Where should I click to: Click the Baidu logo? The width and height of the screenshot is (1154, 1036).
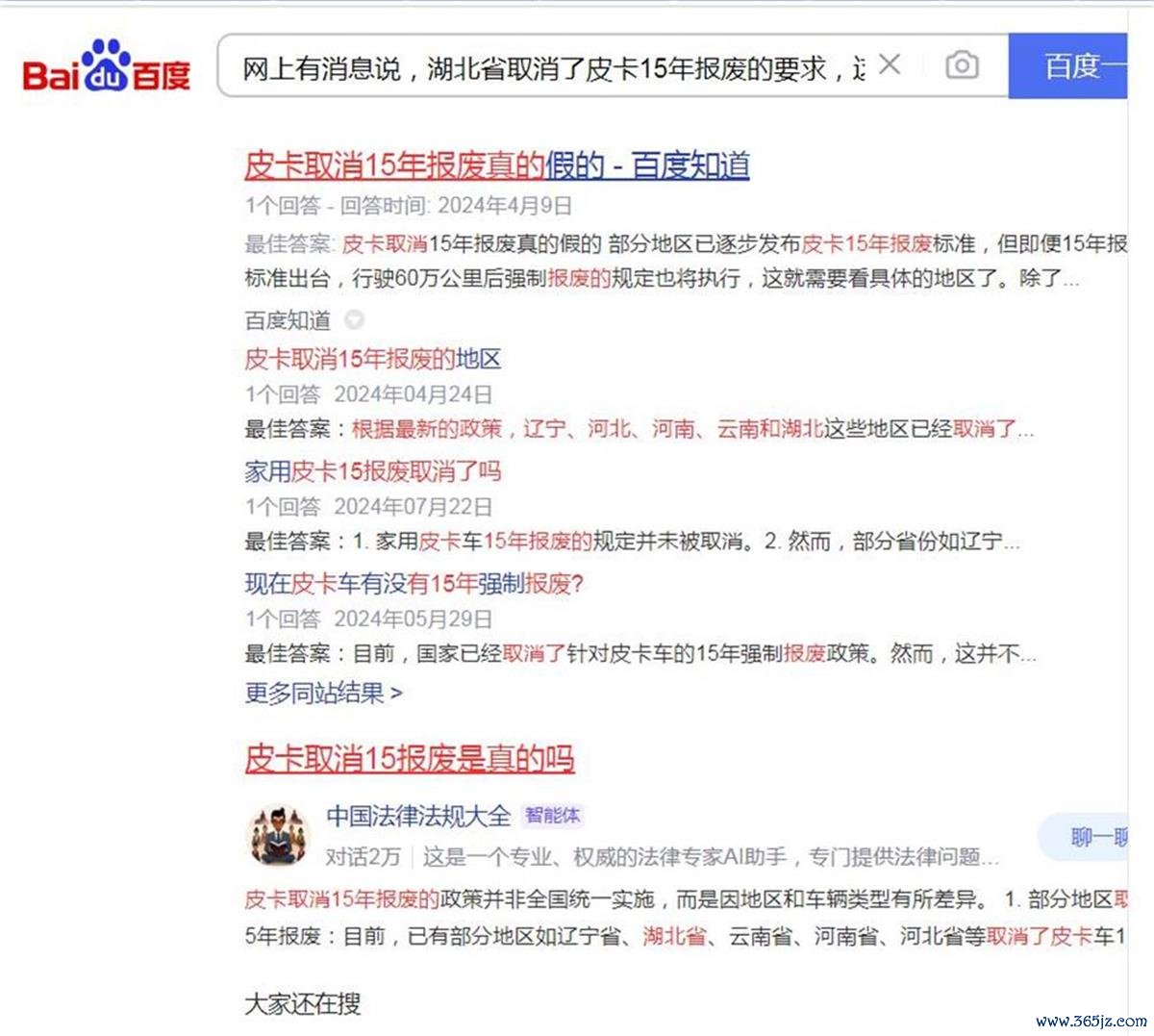(106, 65)
